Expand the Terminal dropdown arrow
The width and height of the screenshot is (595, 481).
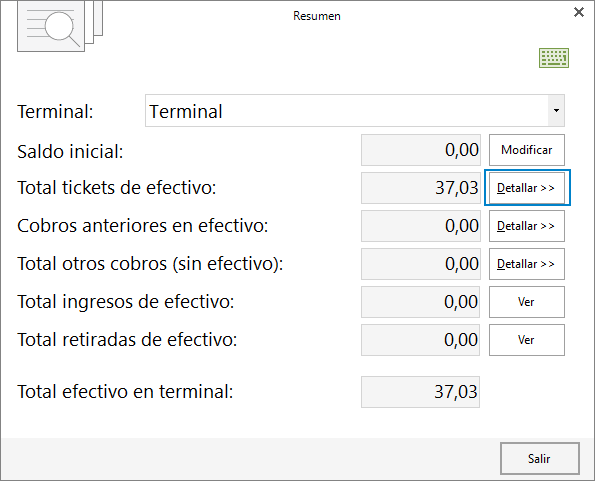point(556,111)
